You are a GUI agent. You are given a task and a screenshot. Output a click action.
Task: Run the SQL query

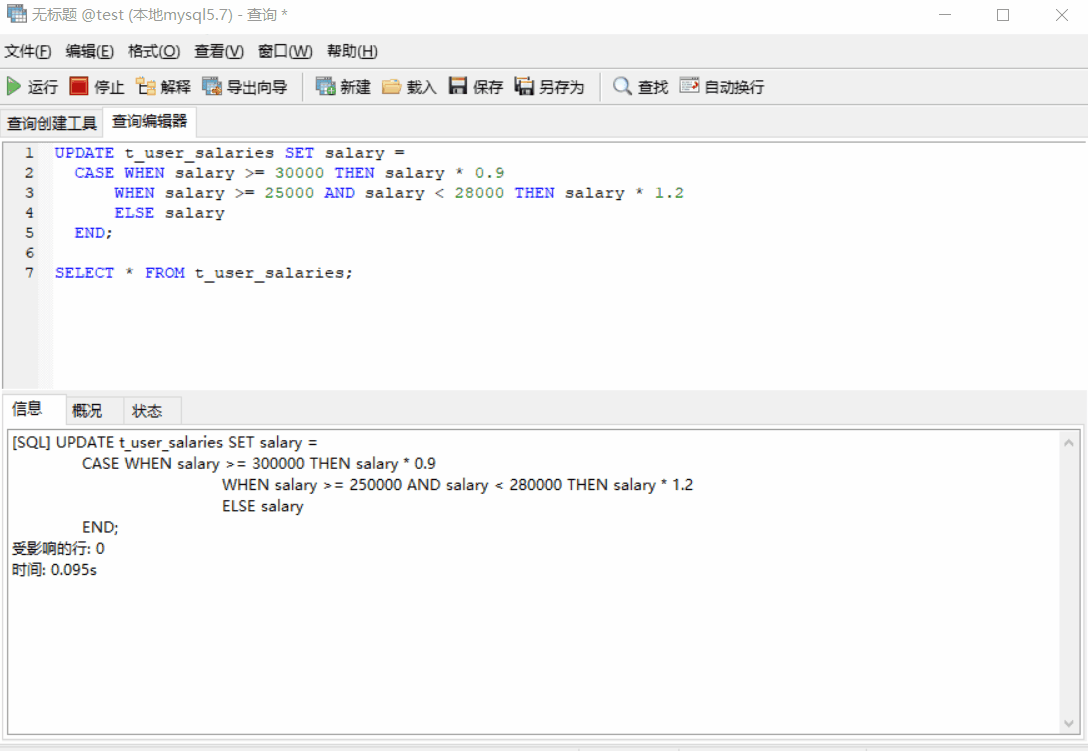pyautogui.click(x=30, y=86)
